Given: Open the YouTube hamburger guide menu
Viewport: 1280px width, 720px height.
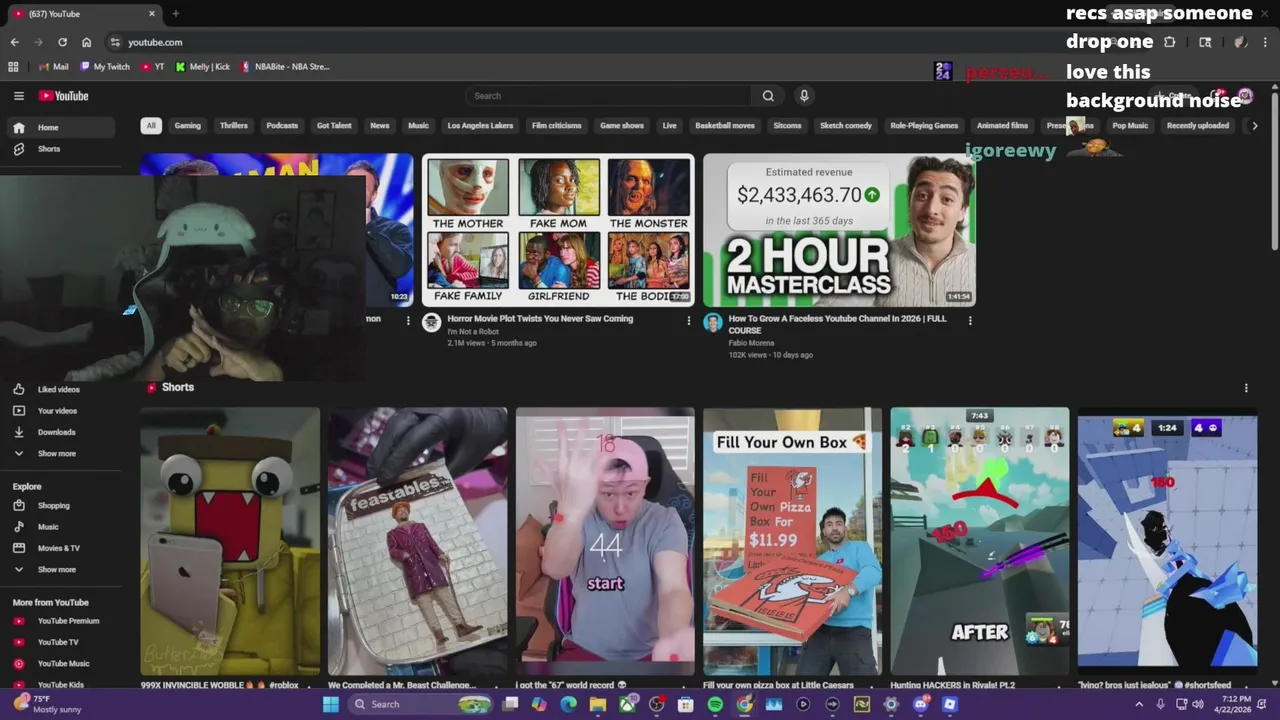Looking at the screenshot, I should [x=18, y=96].
